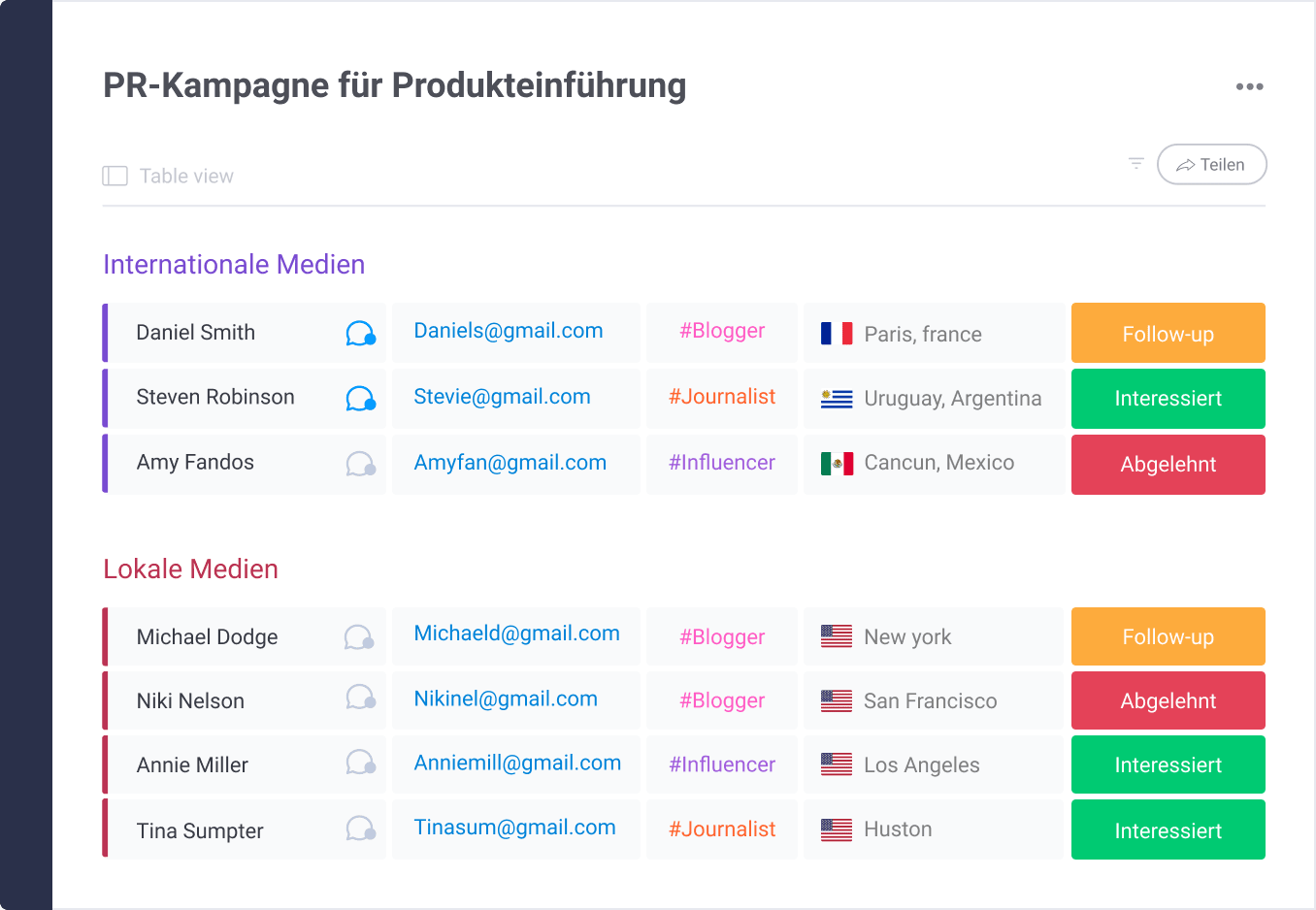Click the Tinasum@gmail.com email link
The image size is (1316, 910).
tap(514, 828)
